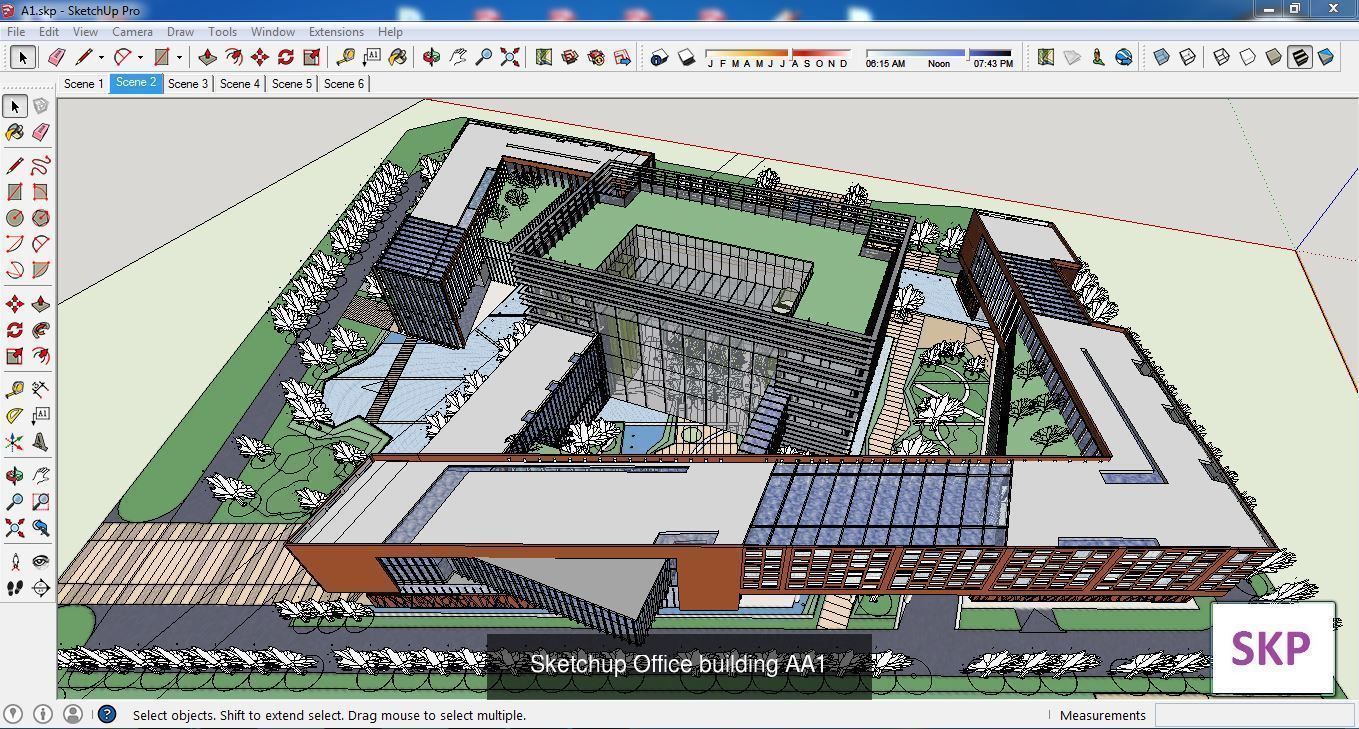Switch to Wireframe style
Screen dimensions: 1359x729
1222,57
